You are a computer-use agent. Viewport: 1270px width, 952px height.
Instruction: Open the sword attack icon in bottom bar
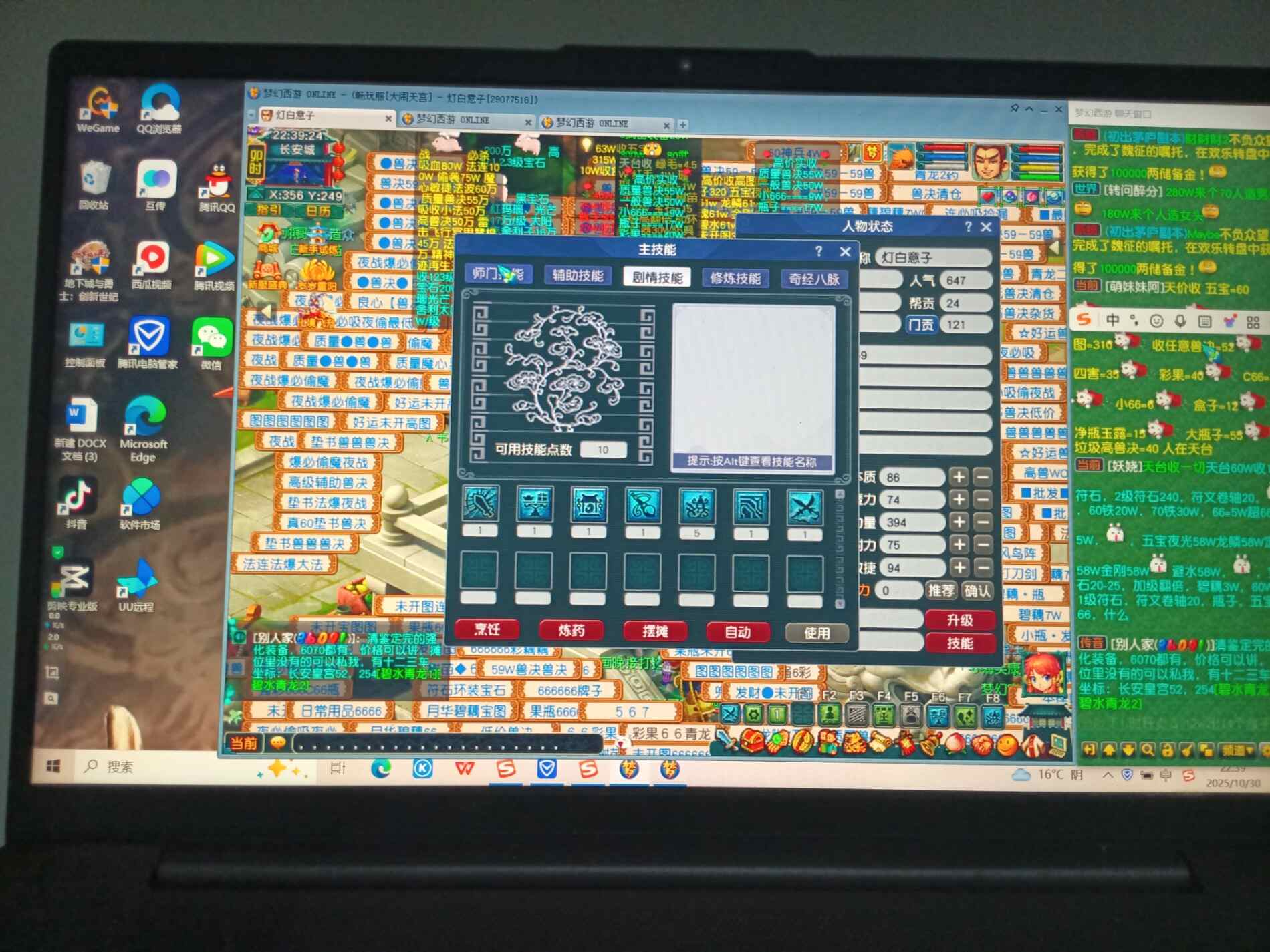click(727, 740)
